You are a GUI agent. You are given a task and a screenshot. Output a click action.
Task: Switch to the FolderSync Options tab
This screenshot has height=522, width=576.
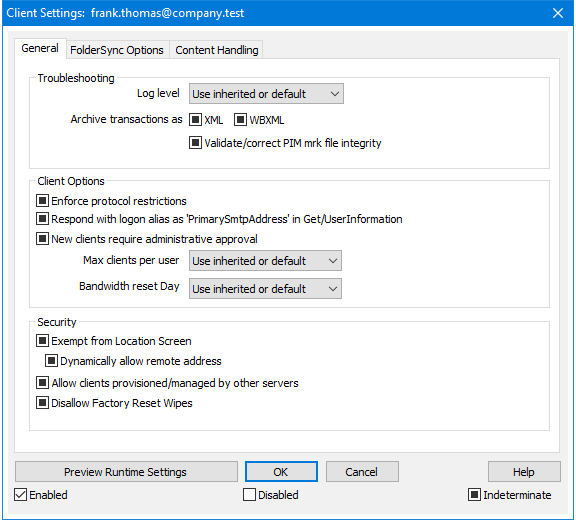click(117, 50)
